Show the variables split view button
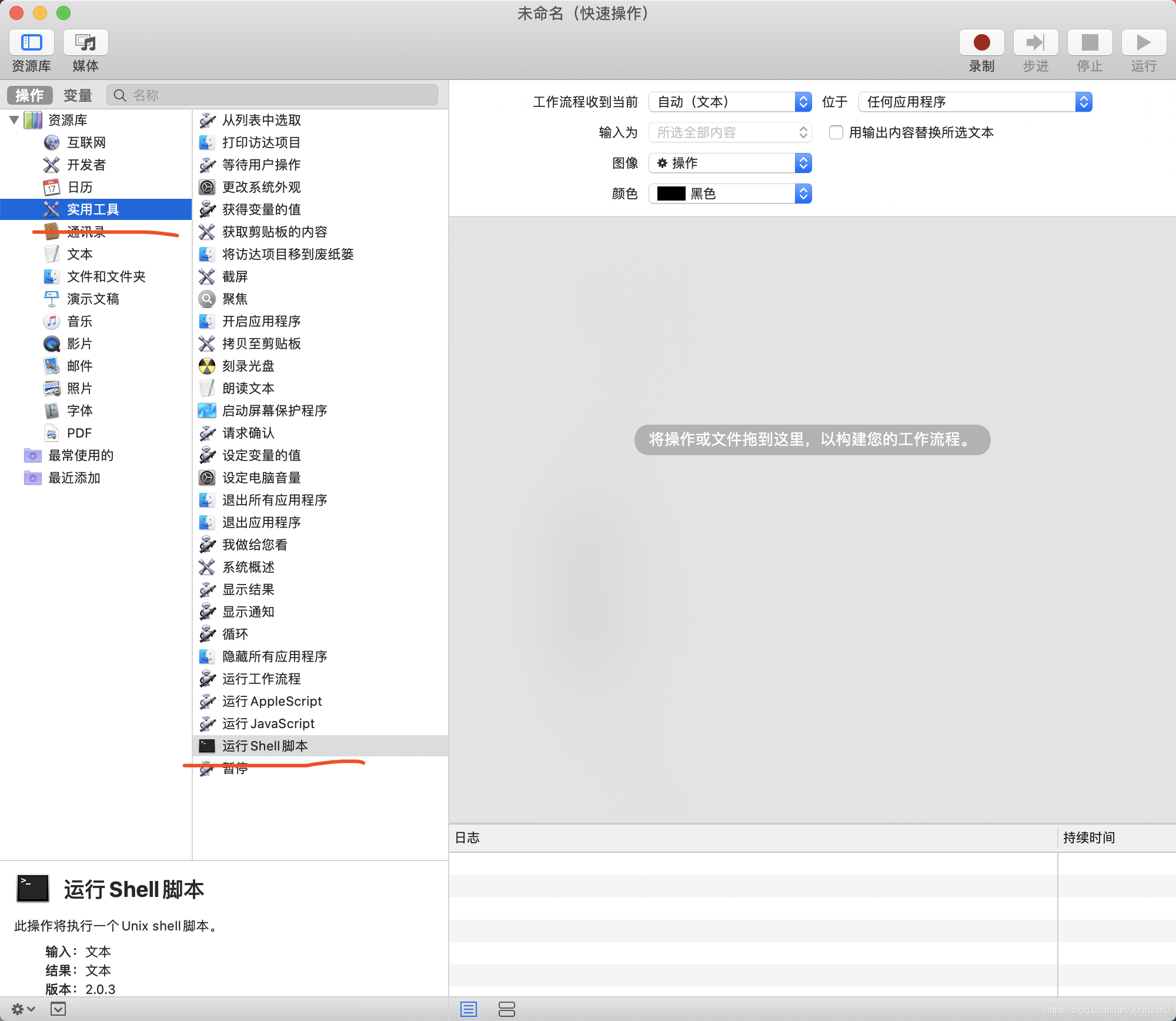This screenshot has height=1021, width=1176. tap(506, 1009)
